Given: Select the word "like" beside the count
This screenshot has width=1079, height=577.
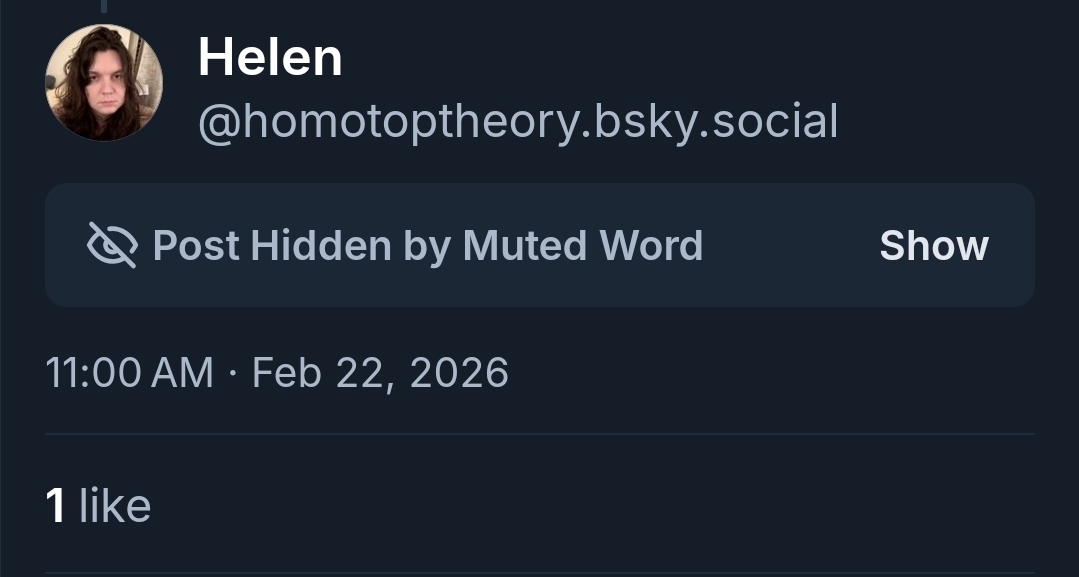Looking at the screenshot, I should (115, 505).
